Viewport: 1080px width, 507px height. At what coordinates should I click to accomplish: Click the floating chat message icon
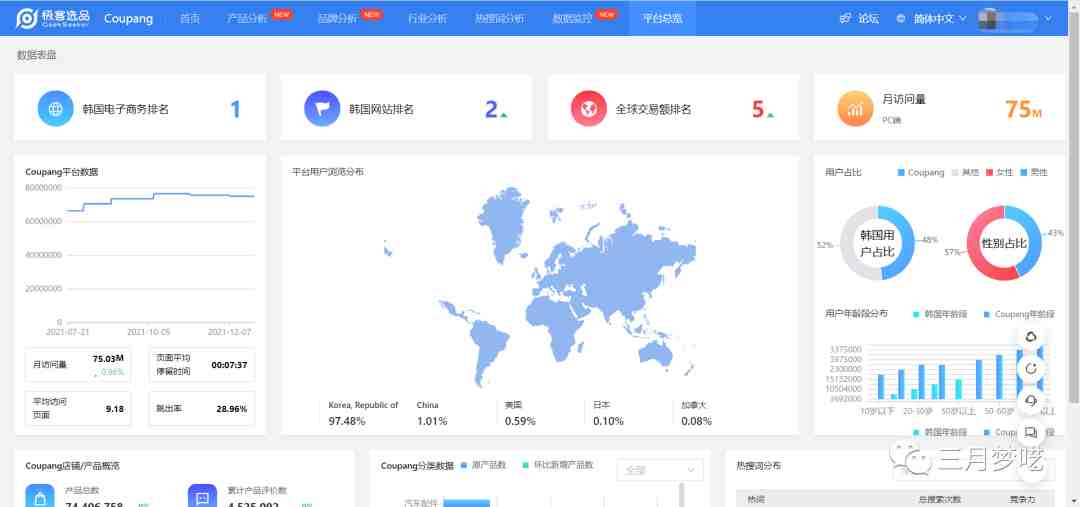(1031, 432)
